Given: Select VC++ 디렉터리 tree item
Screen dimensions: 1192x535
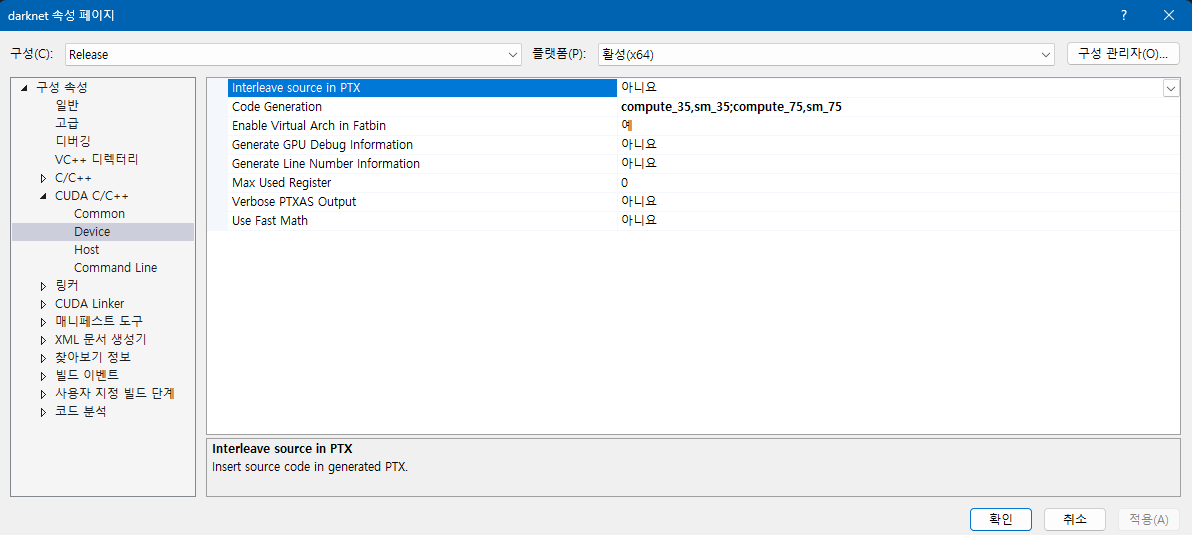Looking at the screenshot, I should coord(97,160).
